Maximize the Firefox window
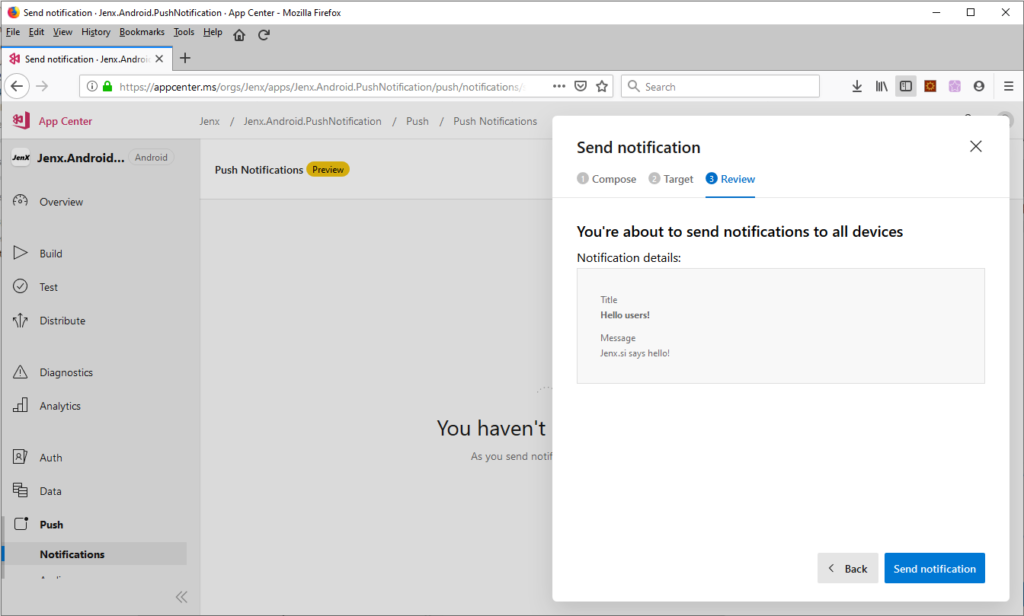 pyautogui.click(x=971, y=12)
